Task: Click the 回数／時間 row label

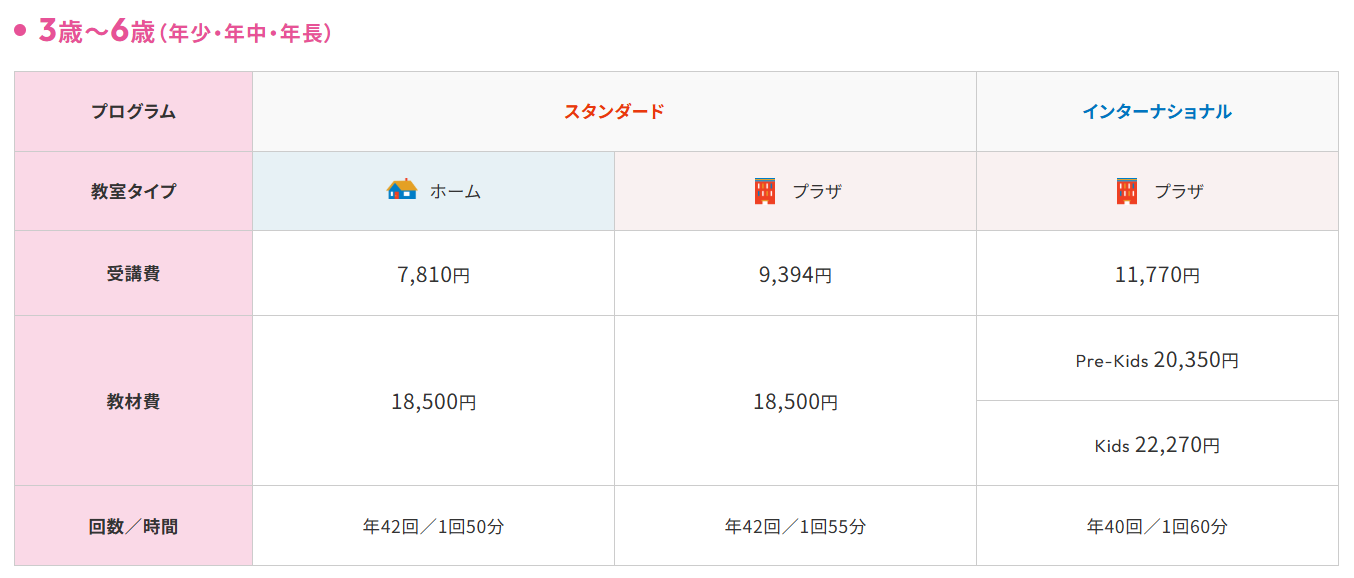Action: (133, 526)
